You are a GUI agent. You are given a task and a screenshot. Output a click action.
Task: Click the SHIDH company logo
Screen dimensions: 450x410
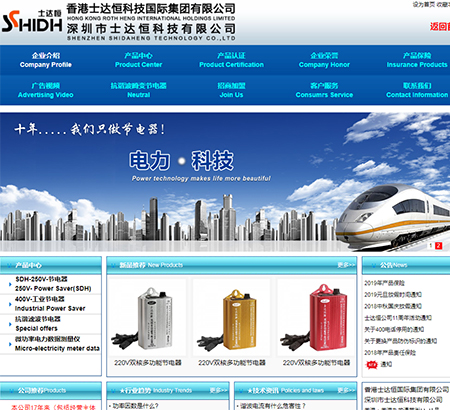pyautogui.click(x=32, y=22)
